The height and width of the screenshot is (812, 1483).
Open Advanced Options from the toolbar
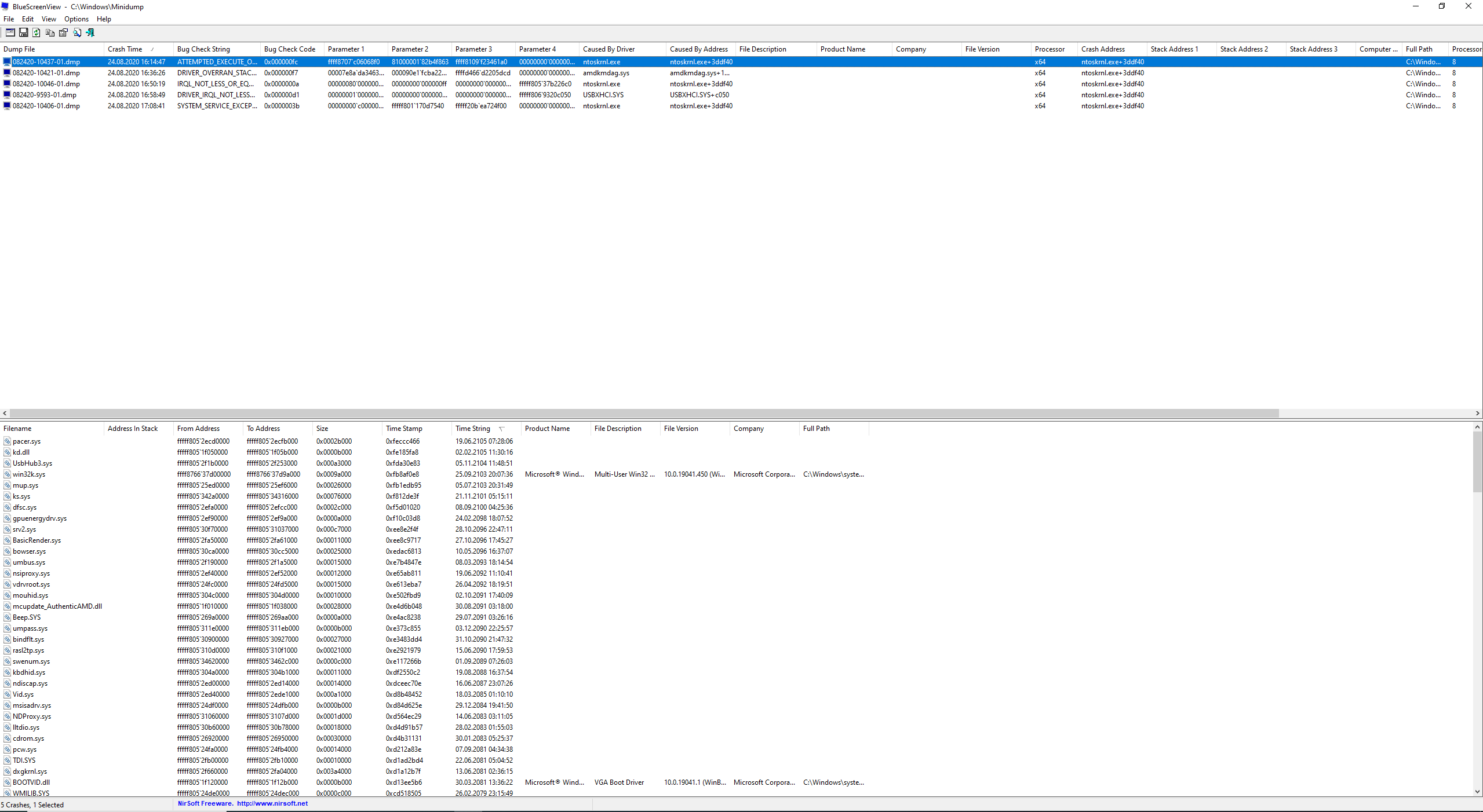tap(10, 32)
